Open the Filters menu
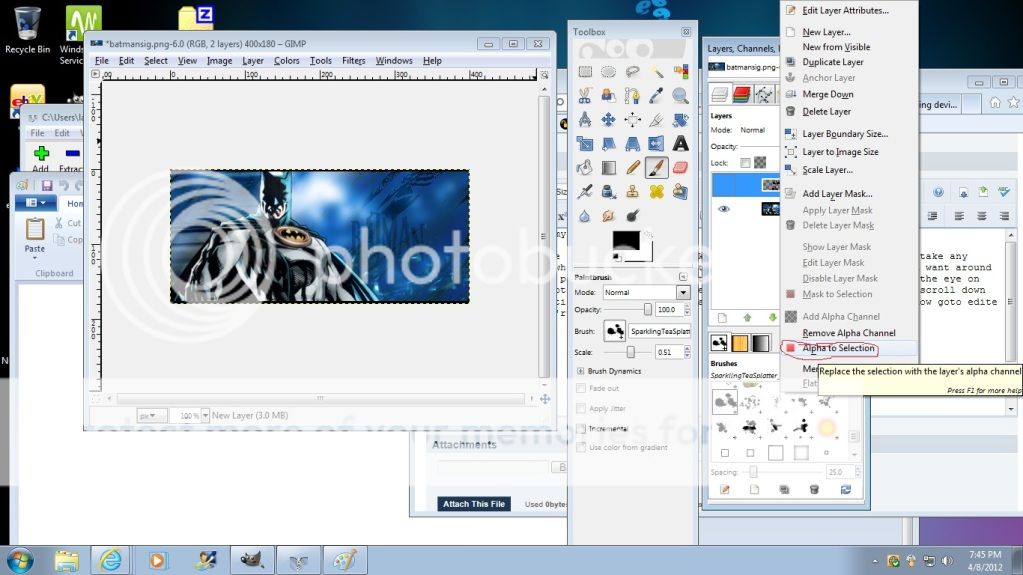The width and height of the screenshot is (1023, 575). pos(353,61)
